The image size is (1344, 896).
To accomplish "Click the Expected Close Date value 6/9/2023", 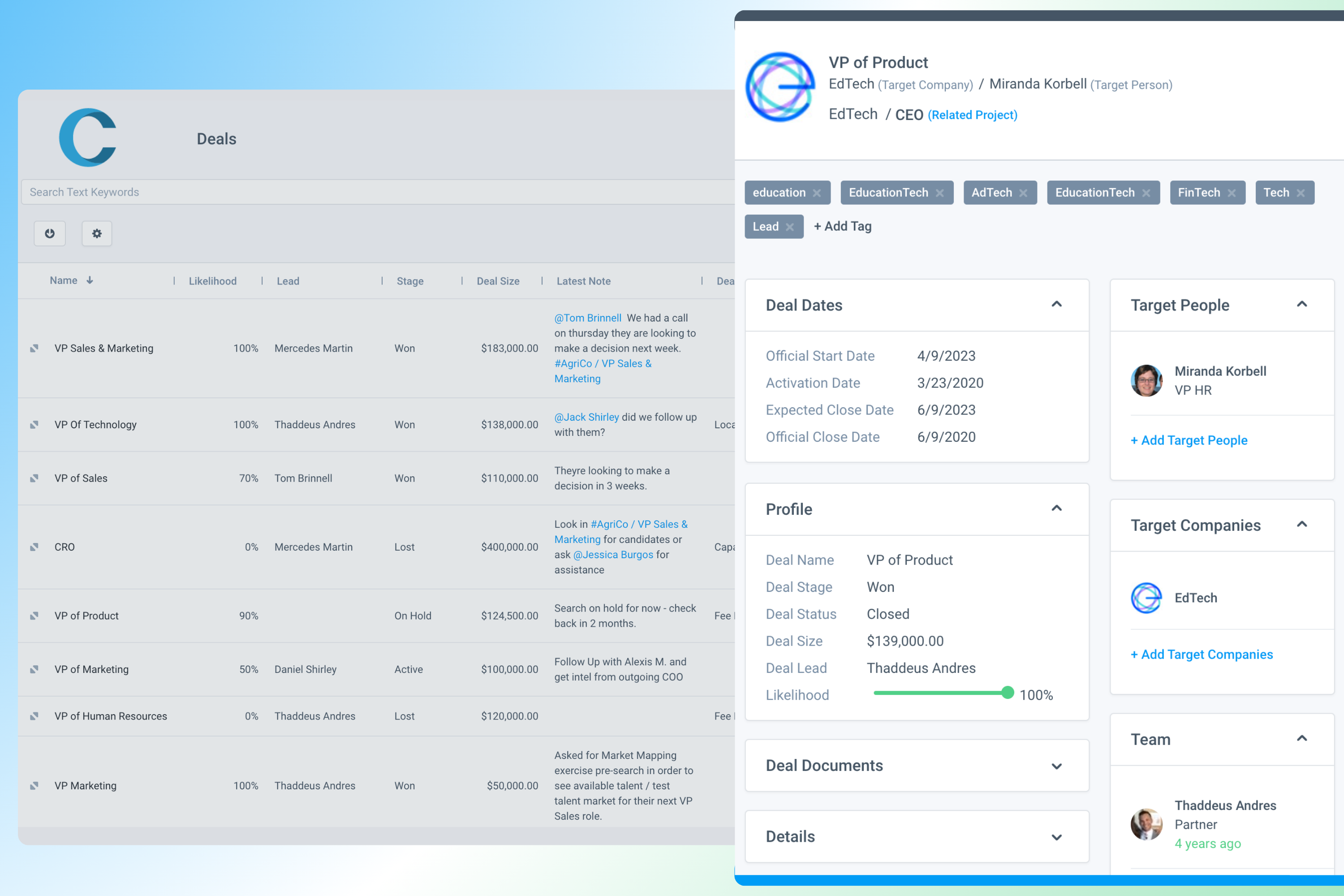I will tap(946, 410).
